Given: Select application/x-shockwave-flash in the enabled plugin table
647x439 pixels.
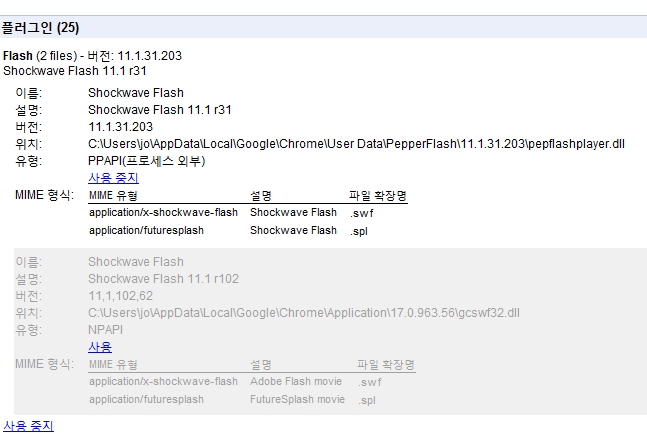Looking at the screenshot, I should coord(163,212).
